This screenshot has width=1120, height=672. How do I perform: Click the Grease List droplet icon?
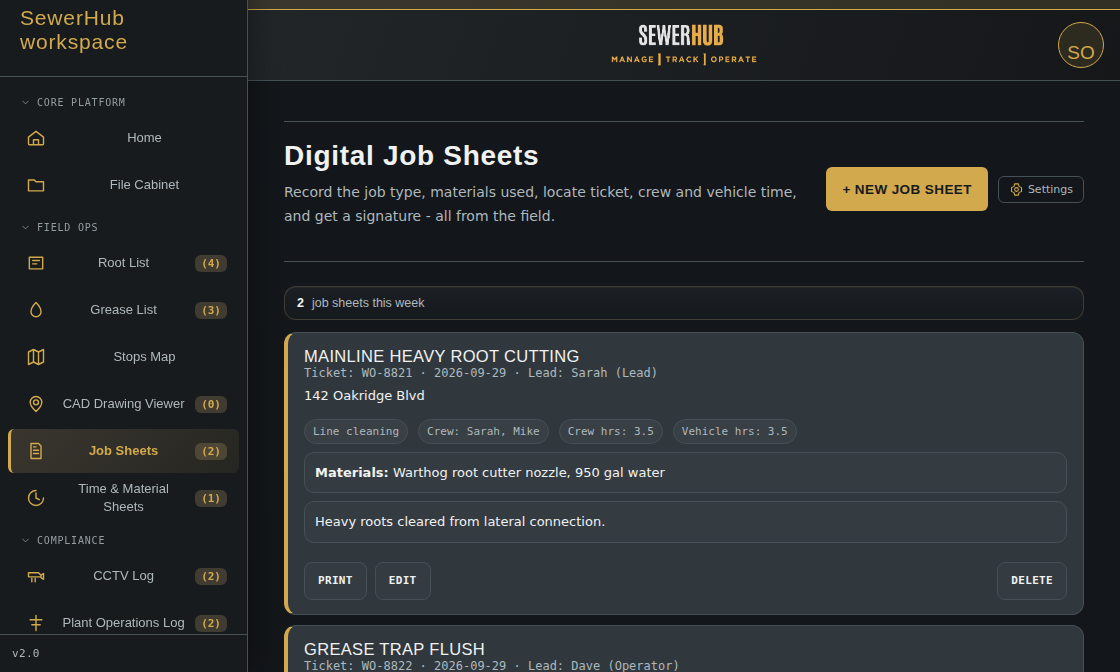coord(36,310)
